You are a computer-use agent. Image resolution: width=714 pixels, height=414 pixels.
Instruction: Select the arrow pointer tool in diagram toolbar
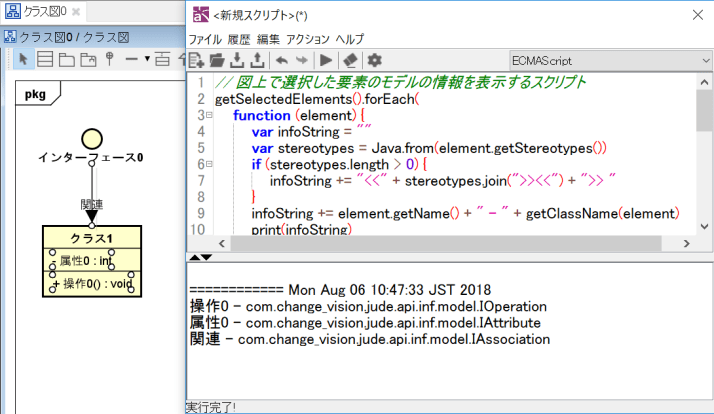pyautogui.click(x=25, y=60)
